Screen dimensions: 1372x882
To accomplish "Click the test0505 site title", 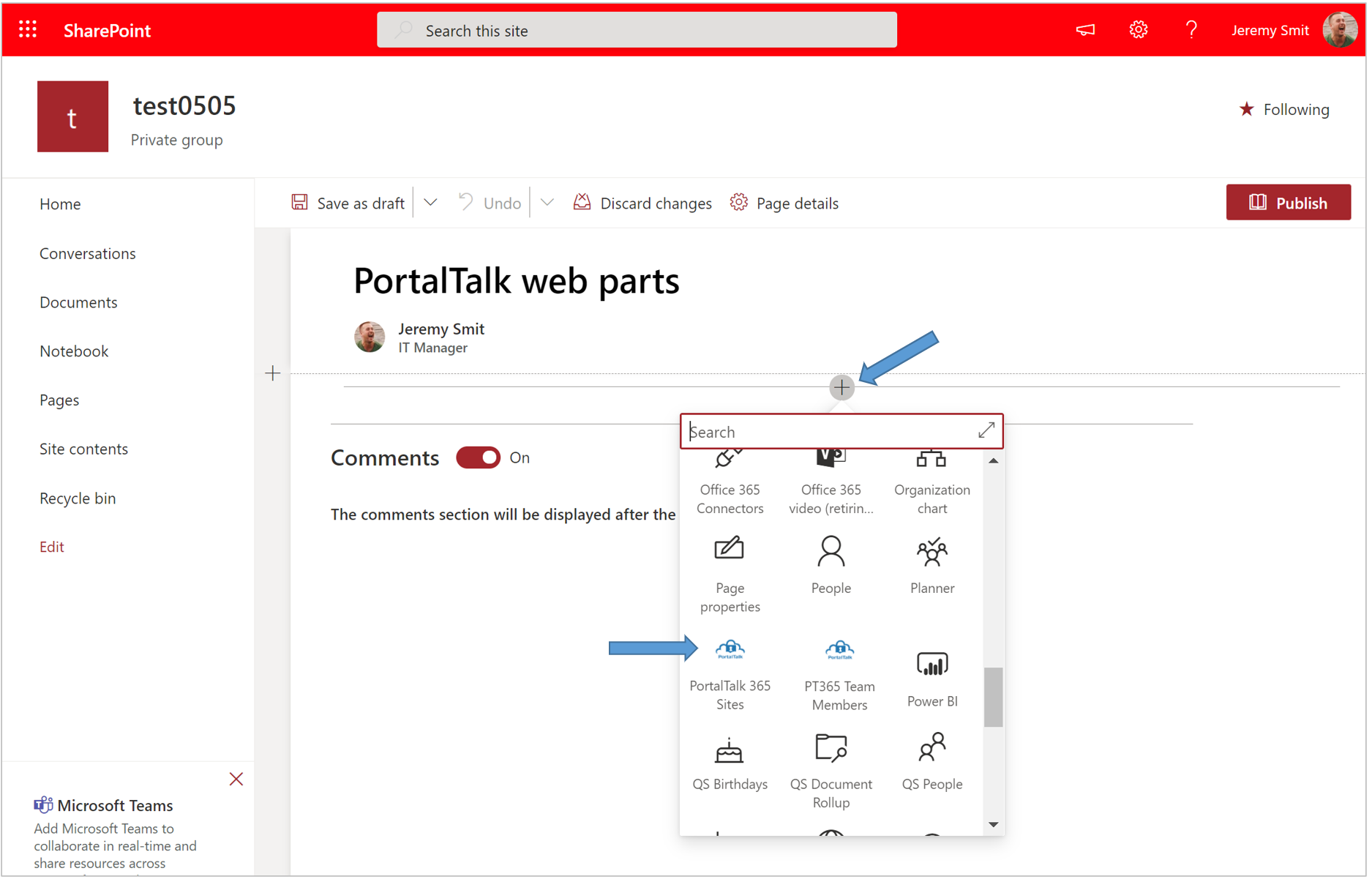I will coord(184,105).
